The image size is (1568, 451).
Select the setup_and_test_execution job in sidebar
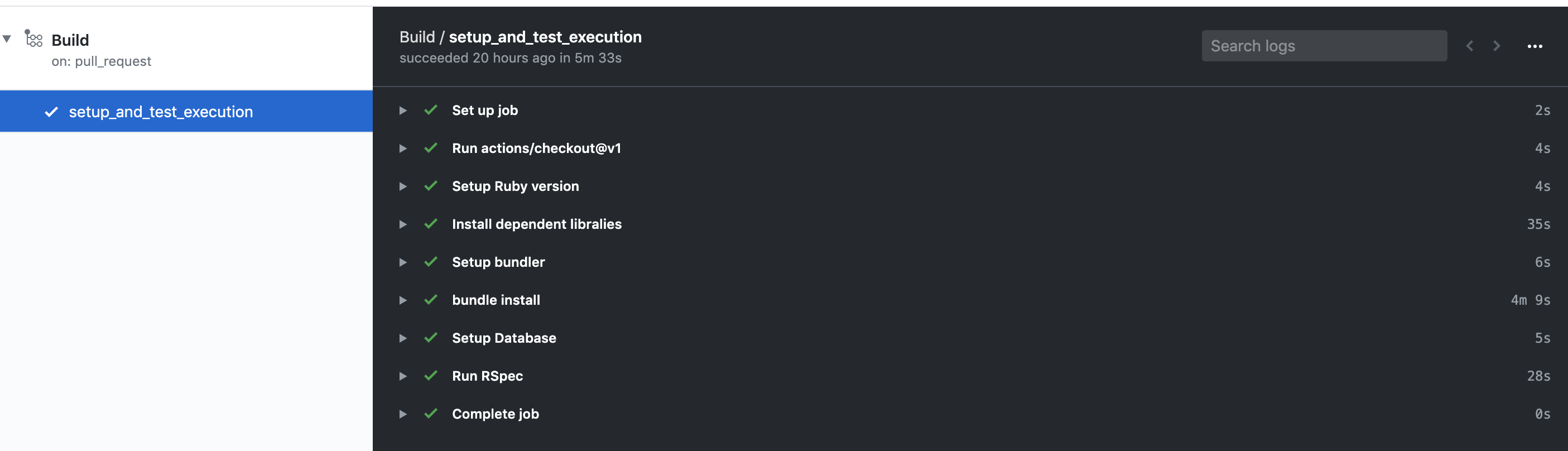161,112
